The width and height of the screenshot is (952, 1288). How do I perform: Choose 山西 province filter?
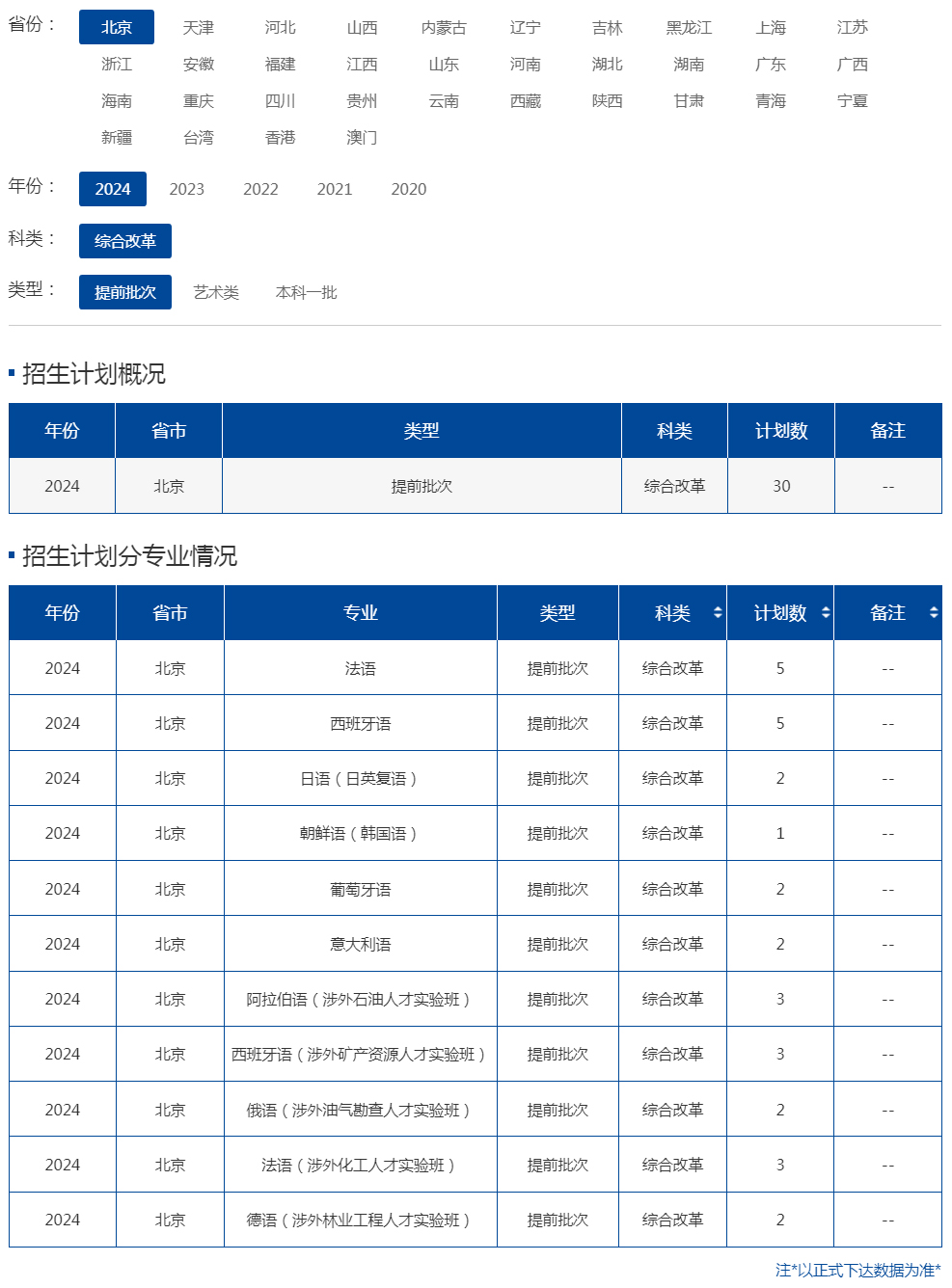[363, 27]
